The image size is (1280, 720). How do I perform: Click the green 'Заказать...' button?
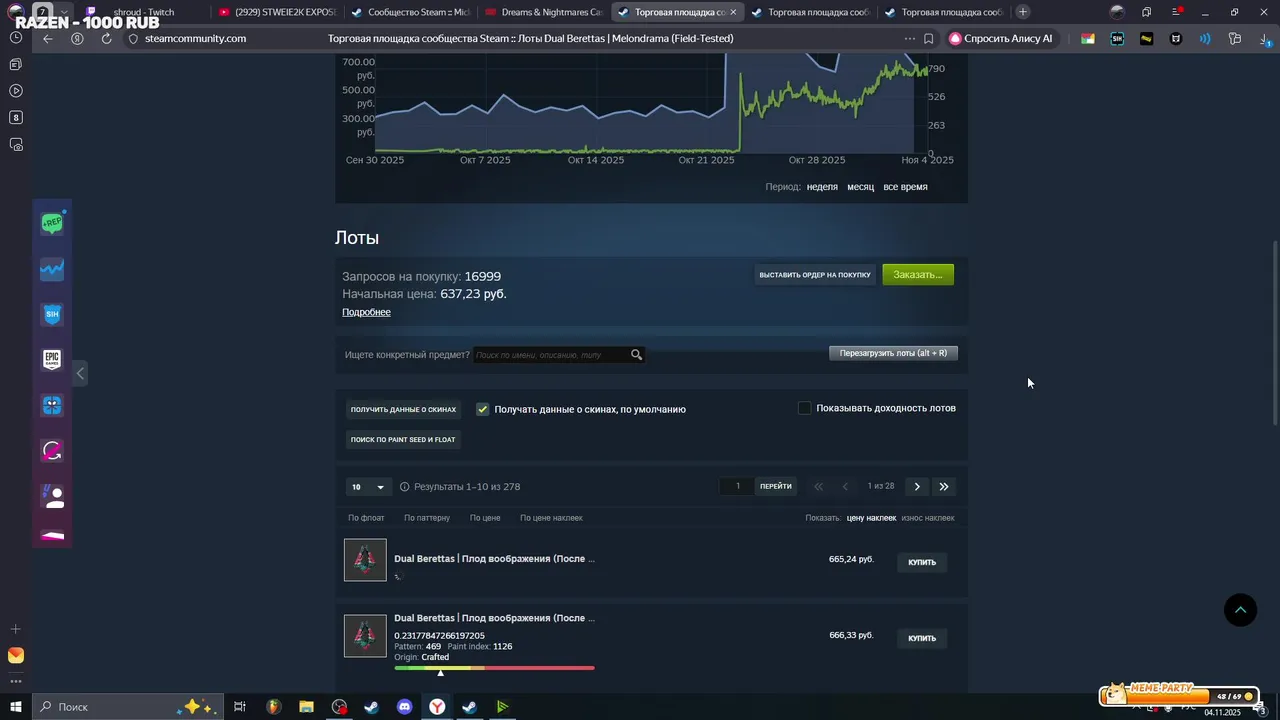[918, 275]
